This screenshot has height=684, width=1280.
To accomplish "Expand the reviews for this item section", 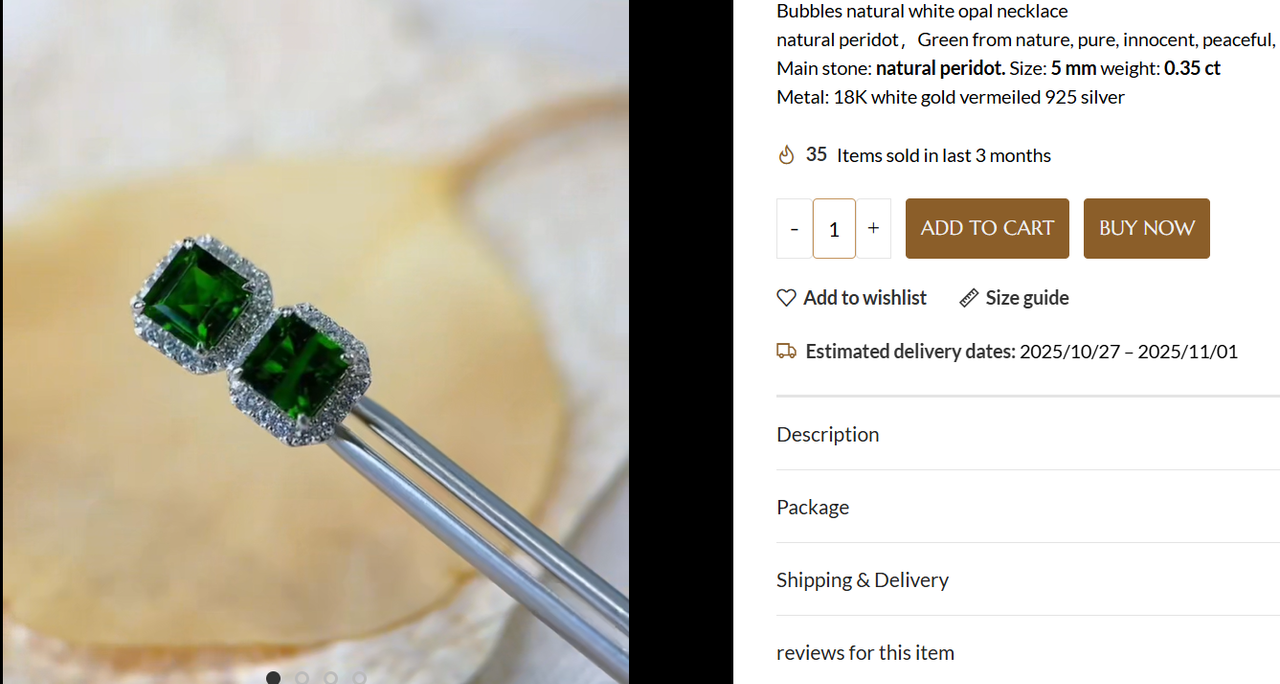I will point(865,653).
